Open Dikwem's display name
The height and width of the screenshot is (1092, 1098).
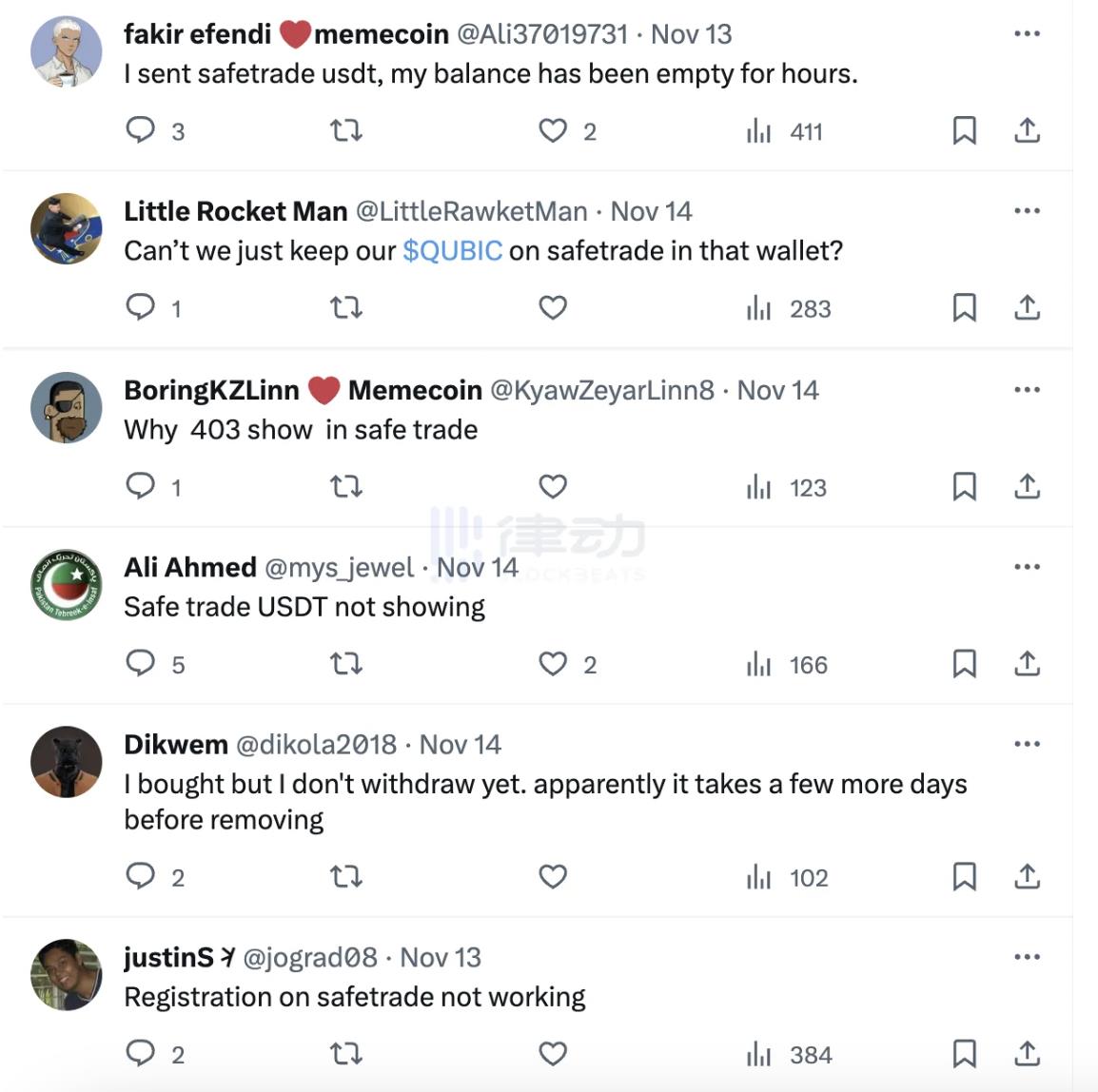coord(176,744)
